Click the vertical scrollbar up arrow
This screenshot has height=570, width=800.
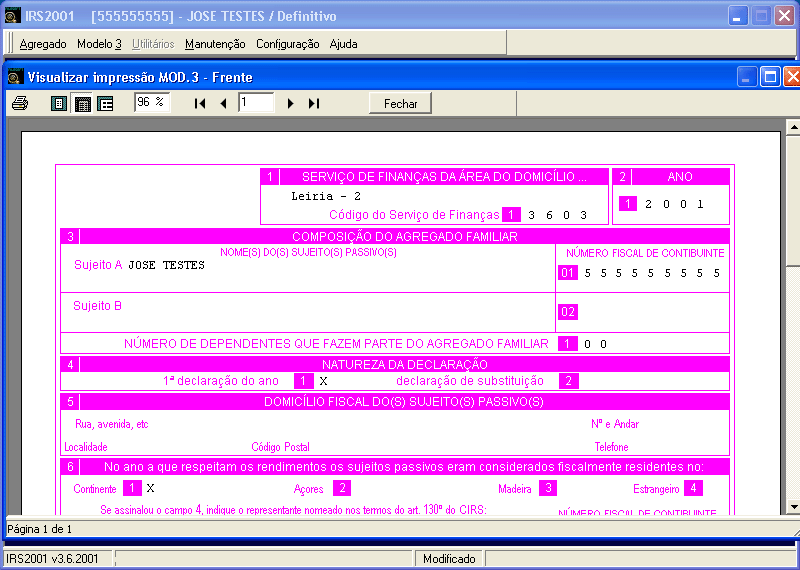[x=793, y=126]
